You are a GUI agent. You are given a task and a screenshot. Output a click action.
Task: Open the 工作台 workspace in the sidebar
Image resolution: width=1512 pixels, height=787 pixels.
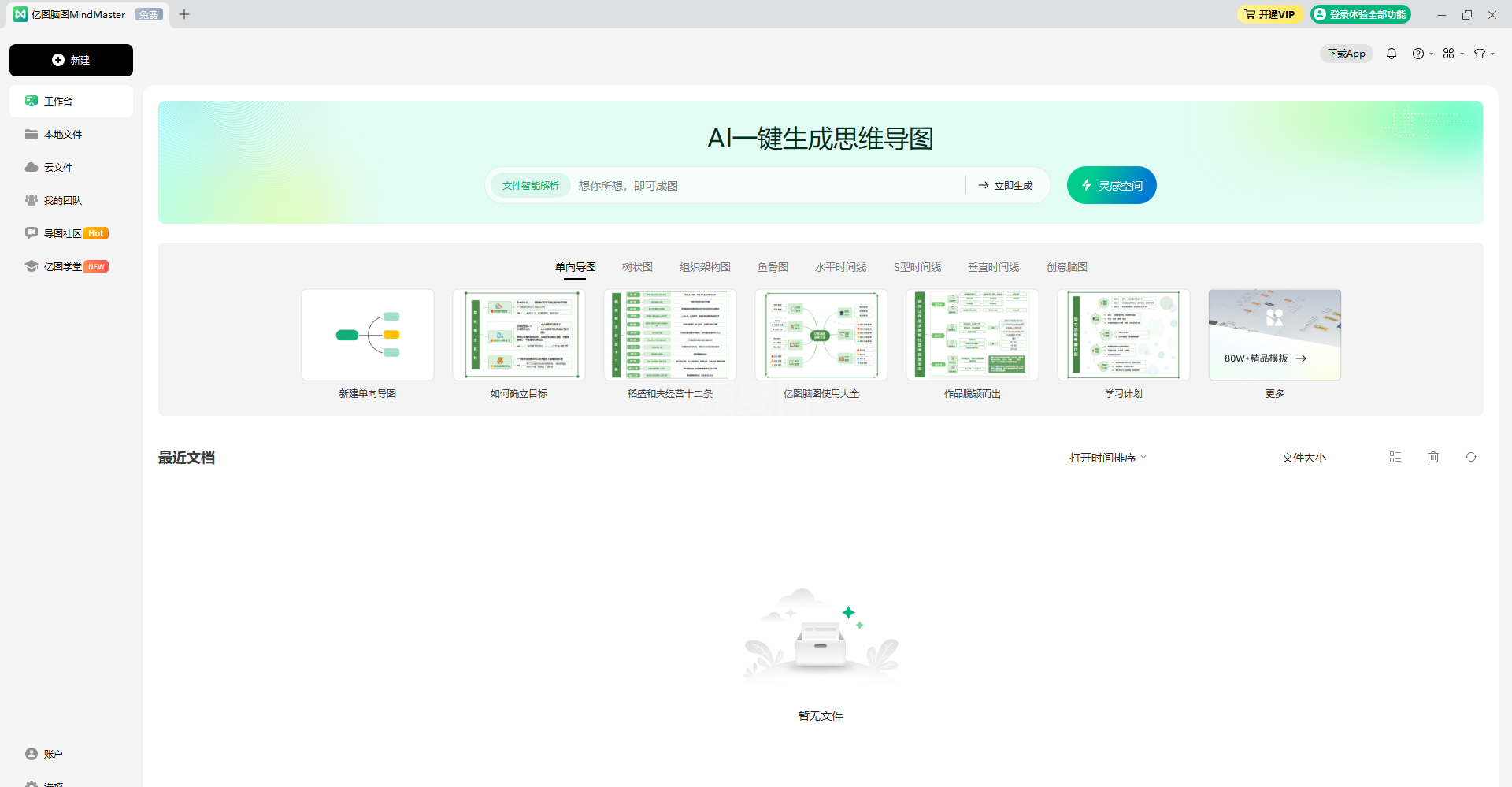click(71, 101)
